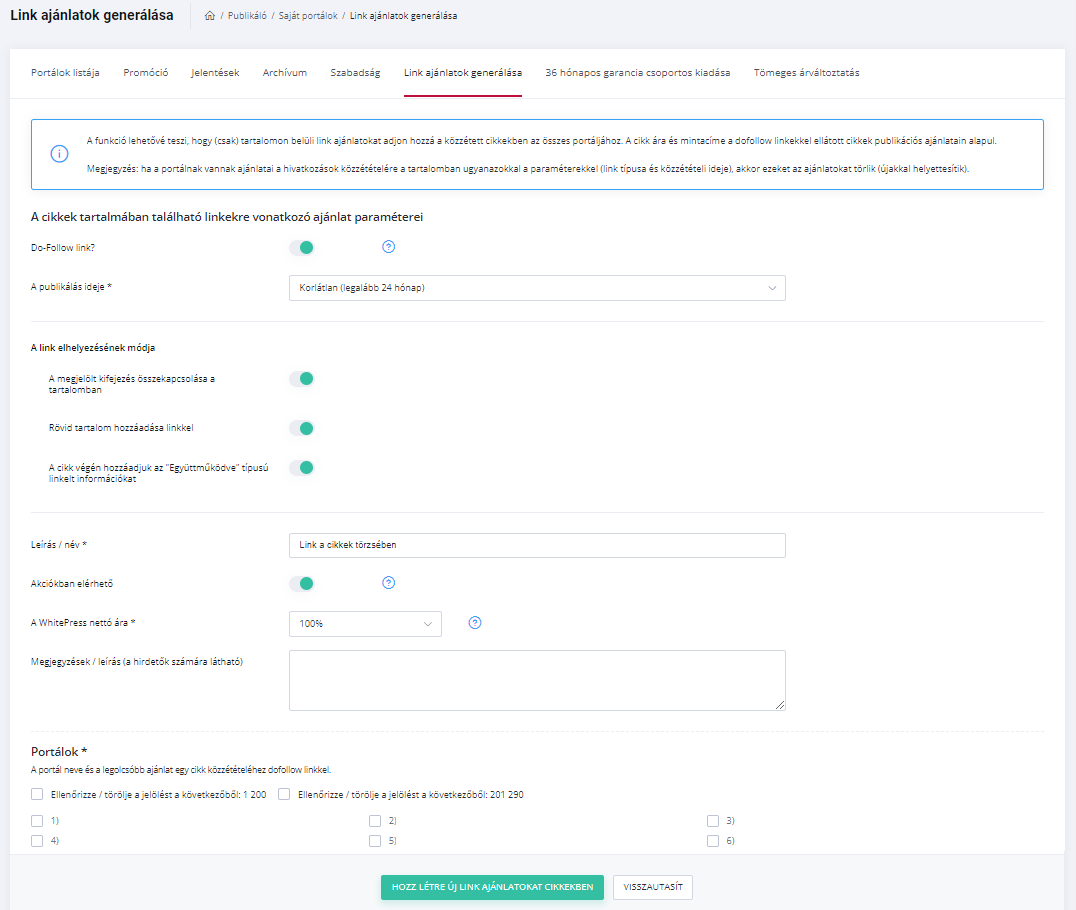Toggle the Akciókban elérhető switch
The width and height of the screenshot is (1076, 910).
click(301, 584)
